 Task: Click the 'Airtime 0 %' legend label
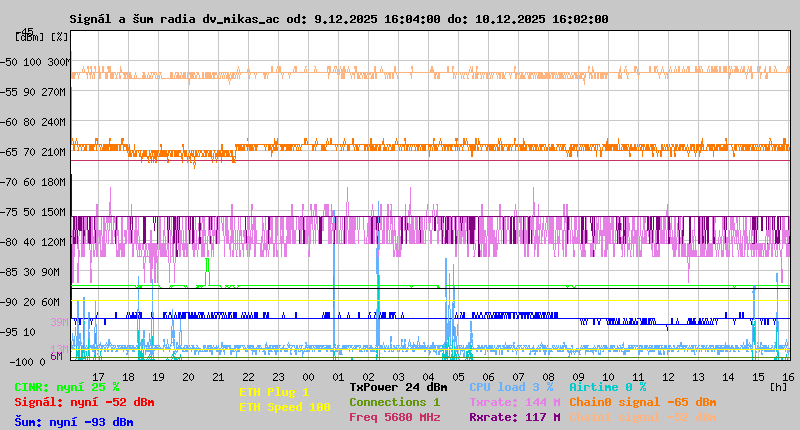tap(608, 387)
